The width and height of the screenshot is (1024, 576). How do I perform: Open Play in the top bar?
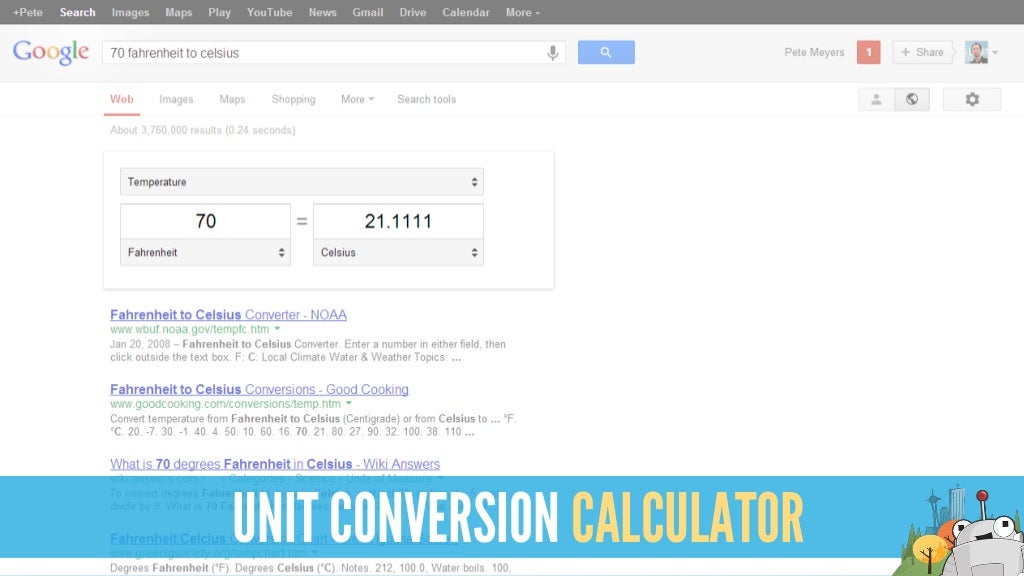click(219, 12)
